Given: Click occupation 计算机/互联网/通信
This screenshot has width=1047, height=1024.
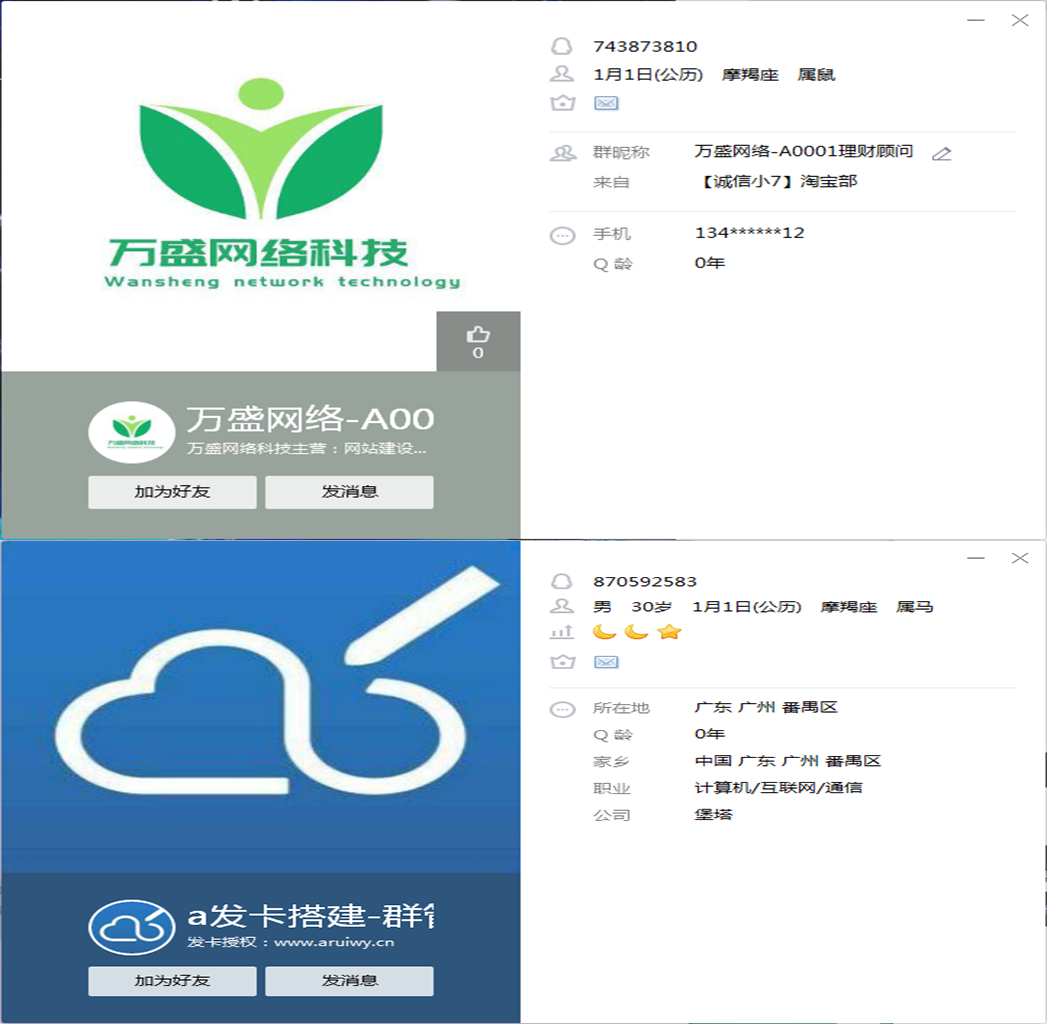Looking at the screenshot, I should (x=779, y=787).
